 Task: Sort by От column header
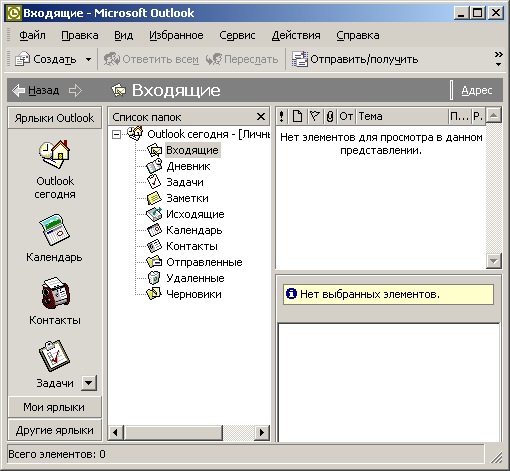pos(346,116)
